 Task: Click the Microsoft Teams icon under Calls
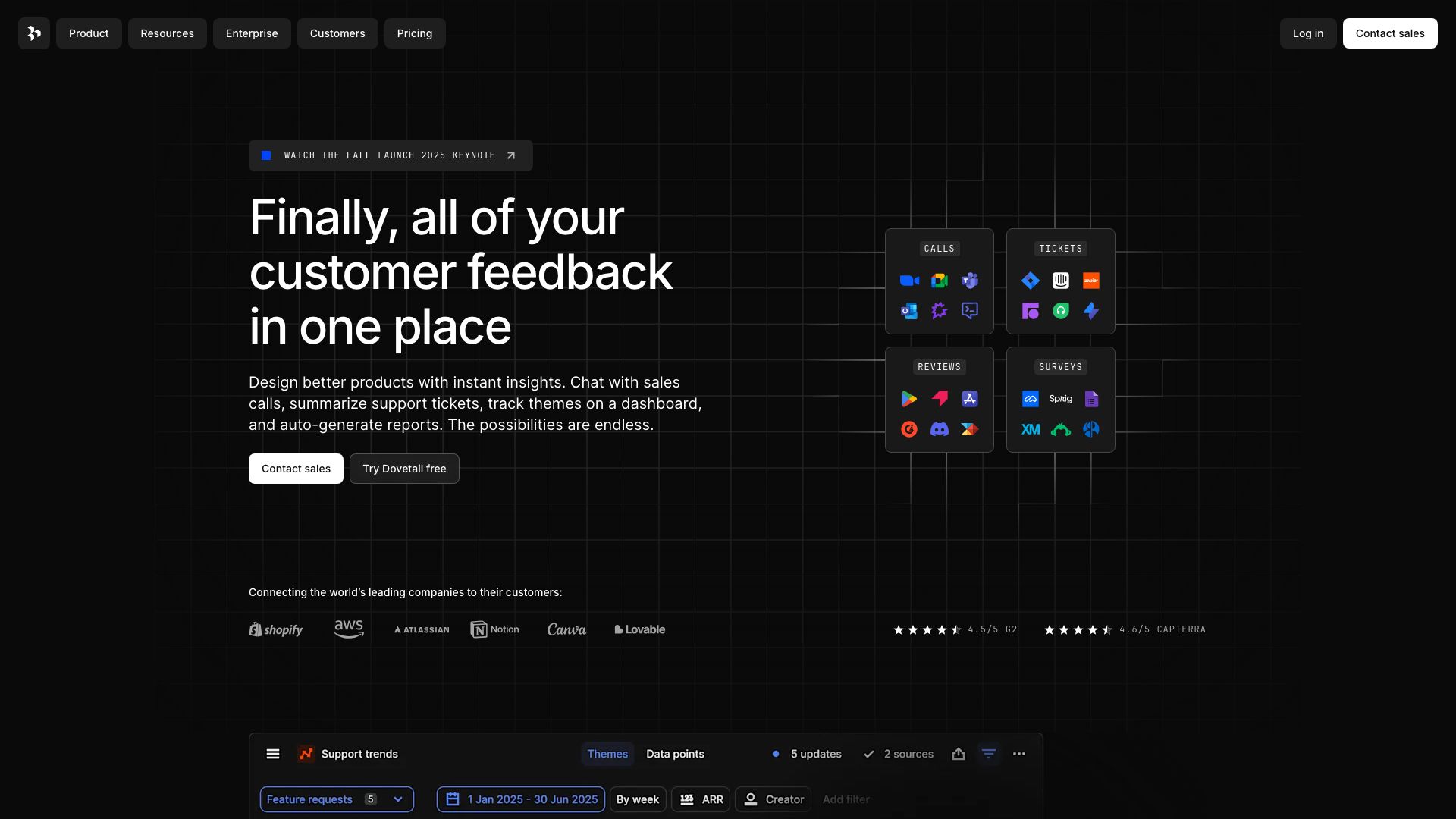[970, 281]
